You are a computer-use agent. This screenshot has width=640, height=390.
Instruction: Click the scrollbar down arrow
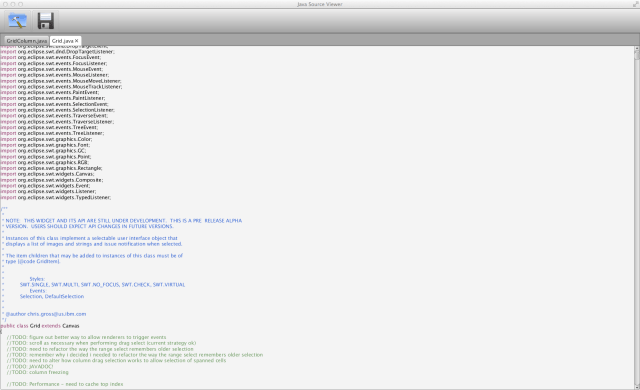[637, 386]
